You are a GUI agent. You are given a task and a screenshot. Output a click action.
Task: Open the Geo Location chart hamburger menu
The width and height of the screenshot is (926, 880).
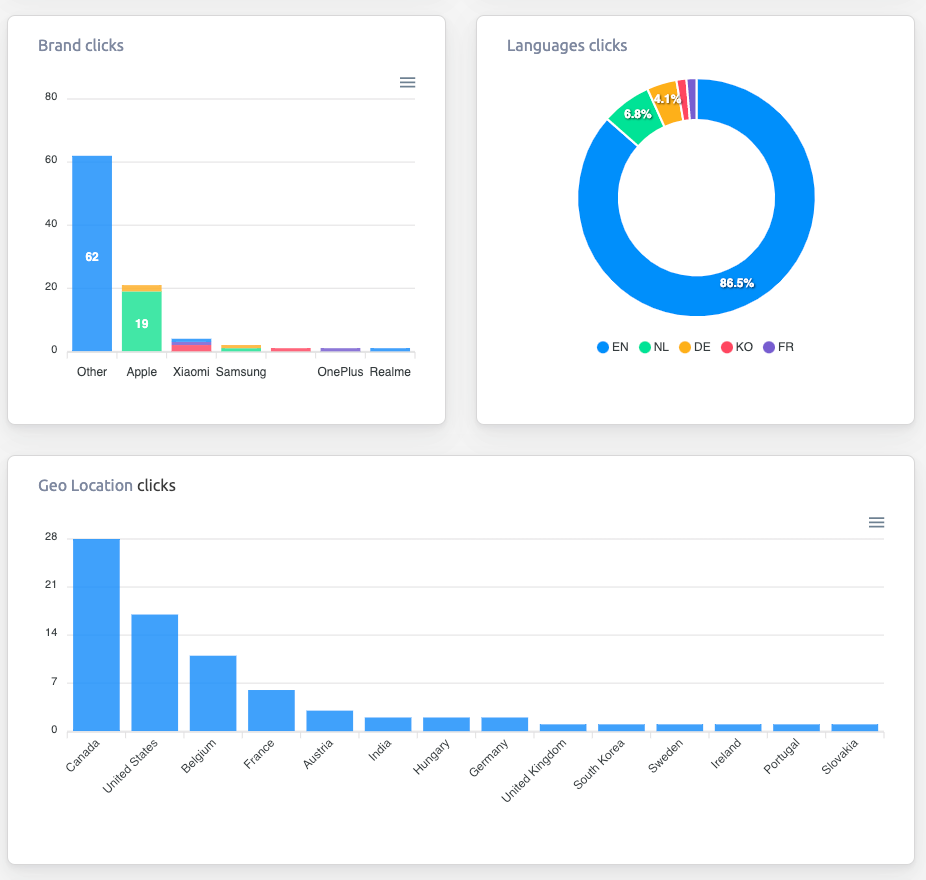877,522
